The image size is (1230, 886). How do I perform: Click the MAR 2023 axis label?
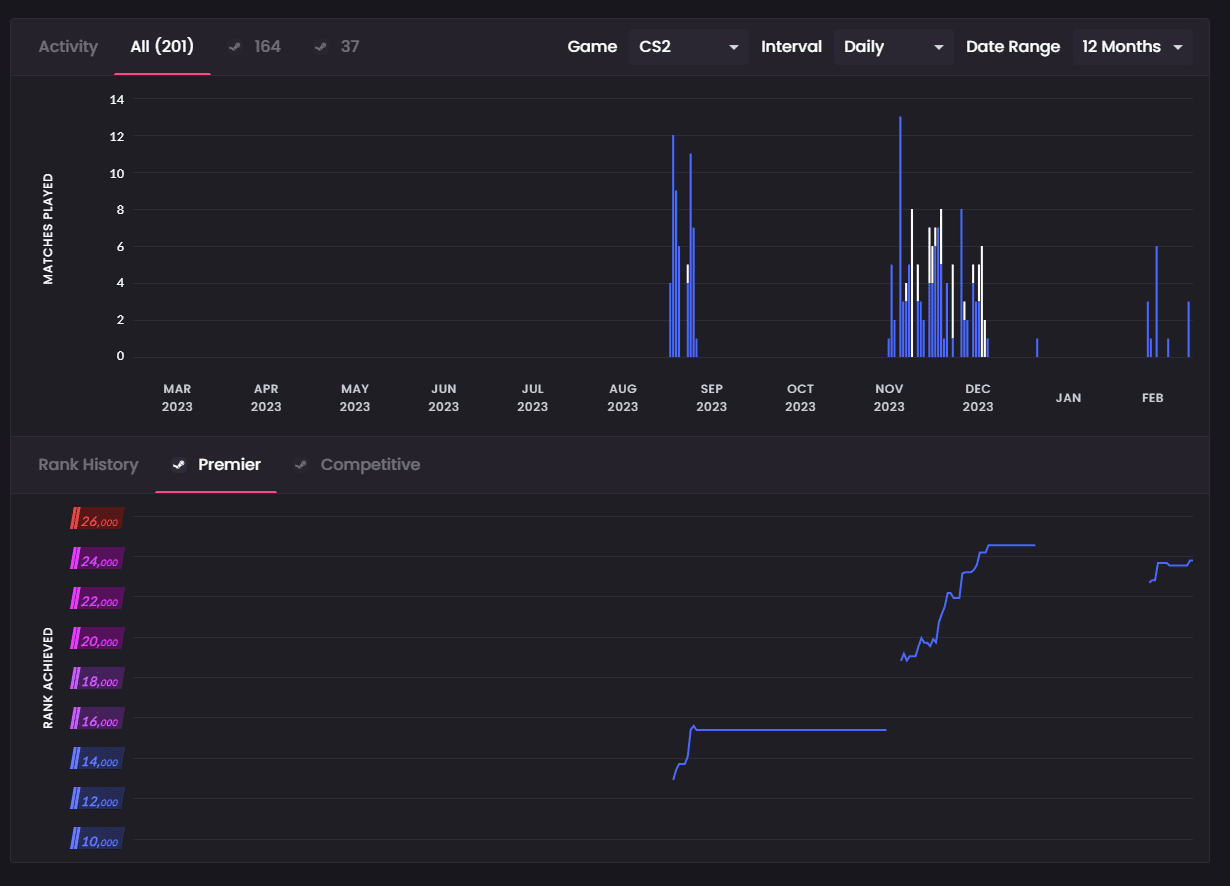(x=177, y=398)
